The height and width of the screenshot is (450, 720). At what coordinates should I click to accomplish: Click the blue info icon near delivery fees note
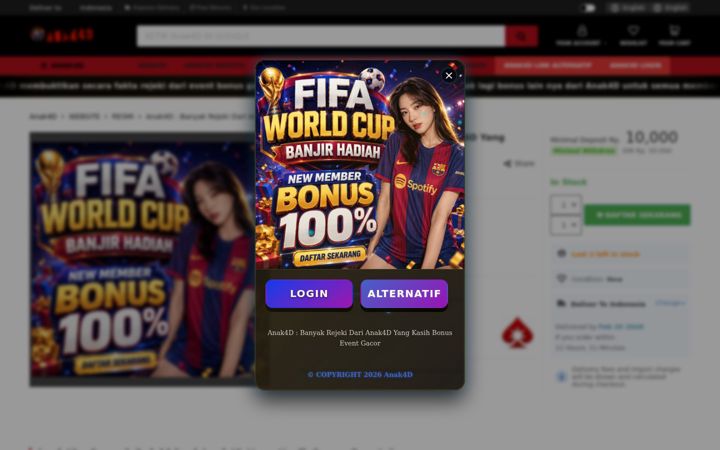[561, 377]
